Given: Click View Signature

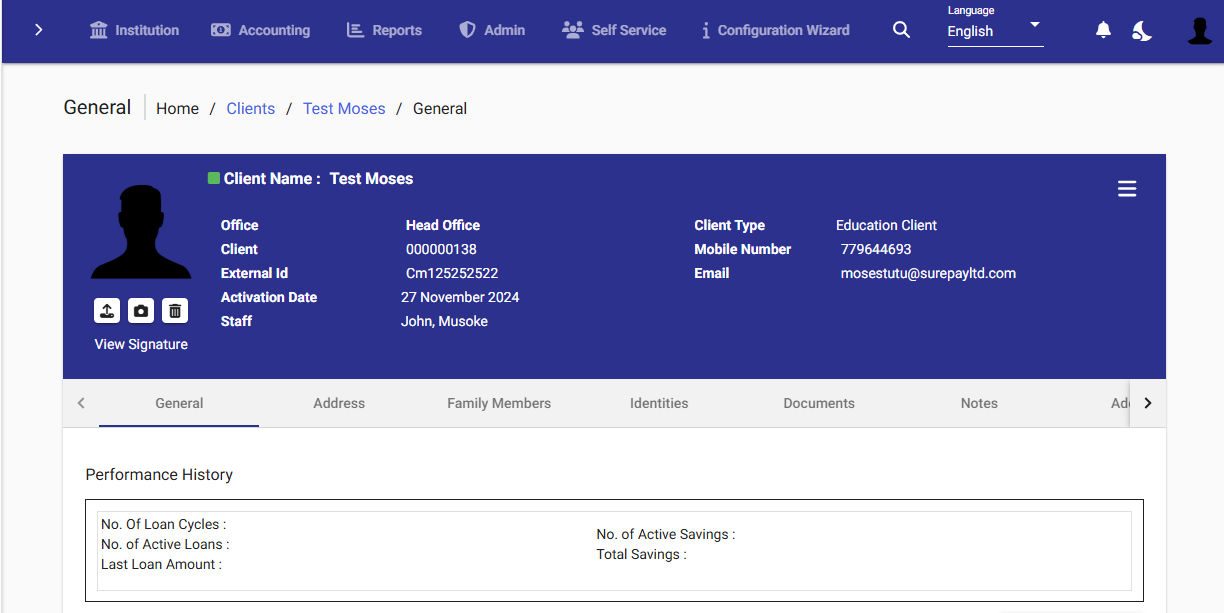Looking at the screenshot, I should point(141,344).
